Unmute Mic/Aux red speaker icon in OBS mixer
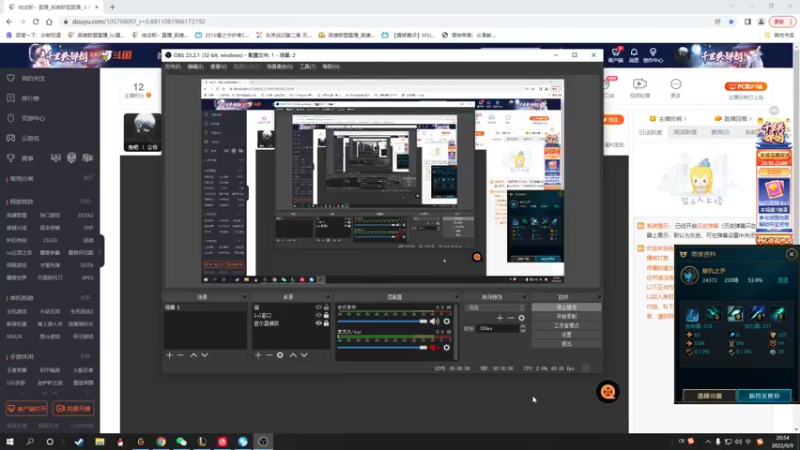This screenshot has width=800, height=450. [434, 347]
